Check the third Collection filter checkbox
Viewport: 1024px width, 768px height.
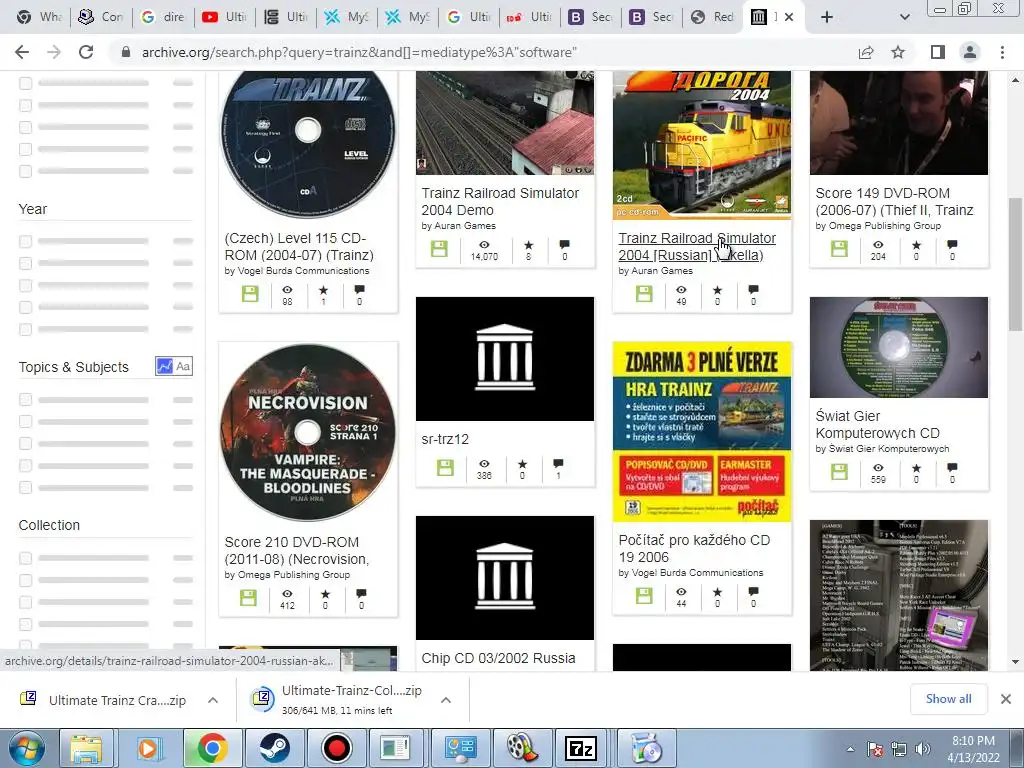25,601
